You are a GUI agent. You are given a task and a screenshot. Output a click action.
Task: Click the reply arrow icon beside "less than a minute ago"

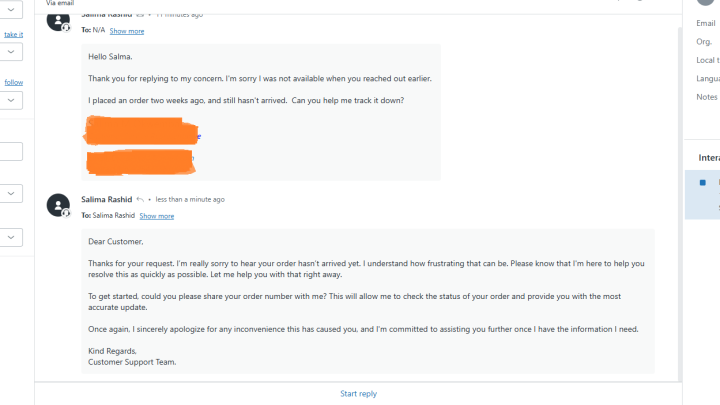click(x=141, y=199)
